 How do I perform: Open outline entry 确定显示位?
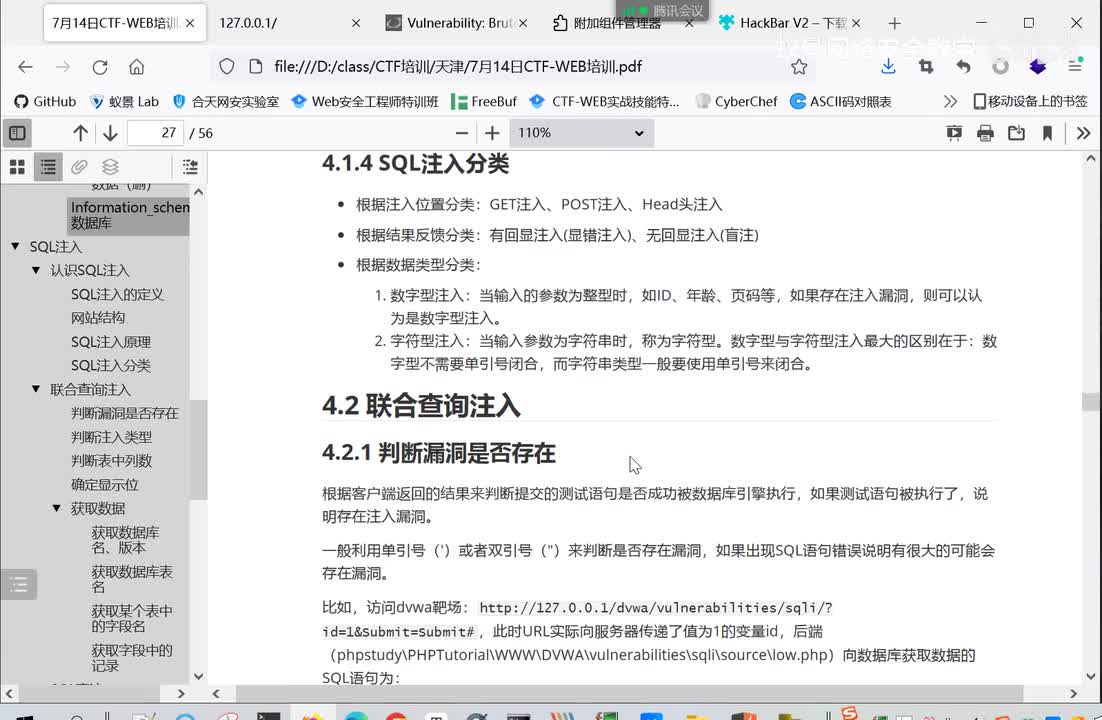[x=104, y=484]
